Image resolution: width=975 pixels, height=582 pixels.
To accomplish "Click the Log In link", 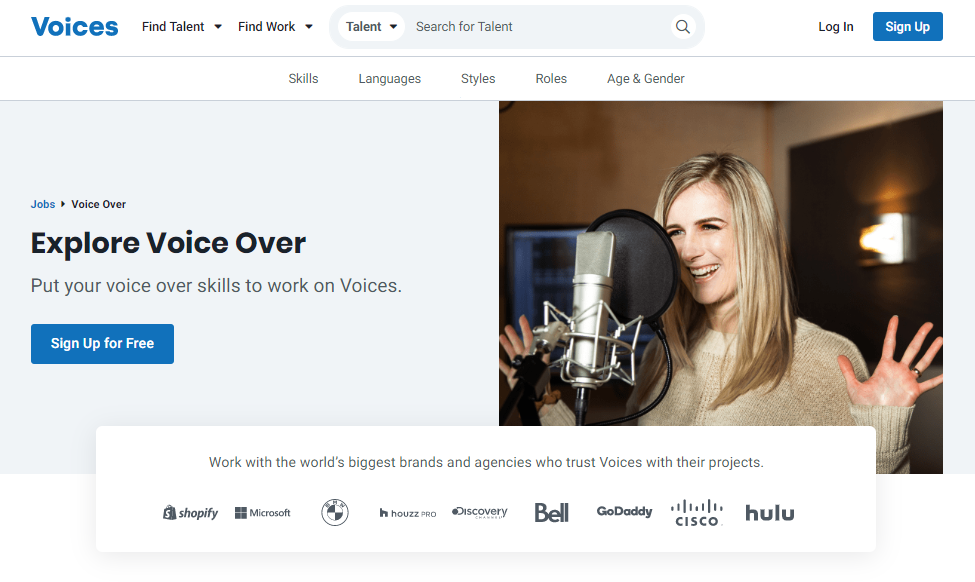I will [x=836, y=27].
